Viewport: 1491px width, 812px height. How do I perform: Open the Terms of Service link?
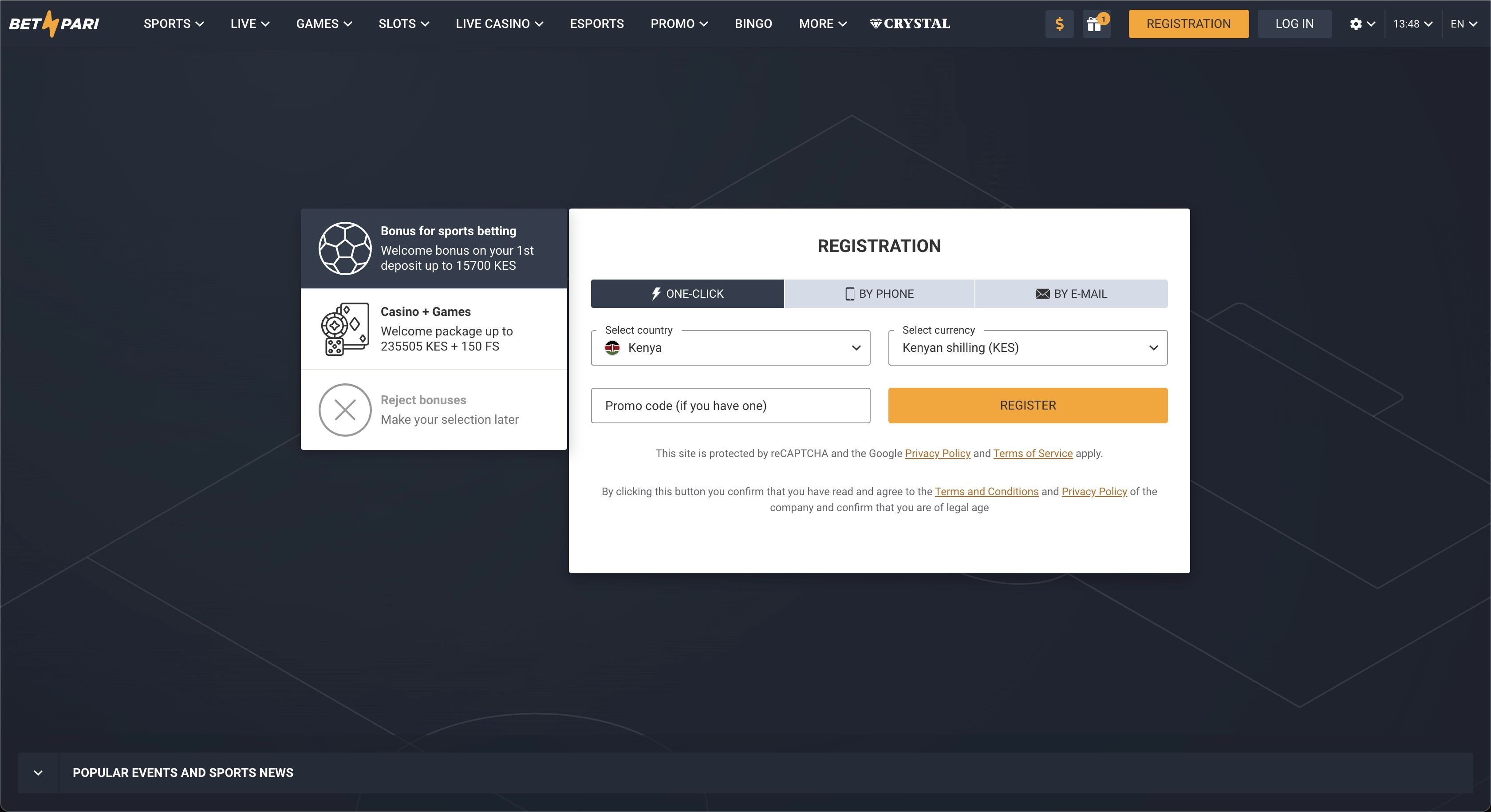[x=1033, y=453]
